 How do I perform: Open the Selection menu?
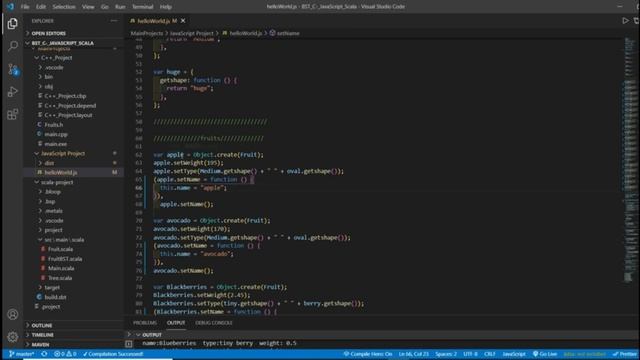pyautogui.click(x=64, y=7)
